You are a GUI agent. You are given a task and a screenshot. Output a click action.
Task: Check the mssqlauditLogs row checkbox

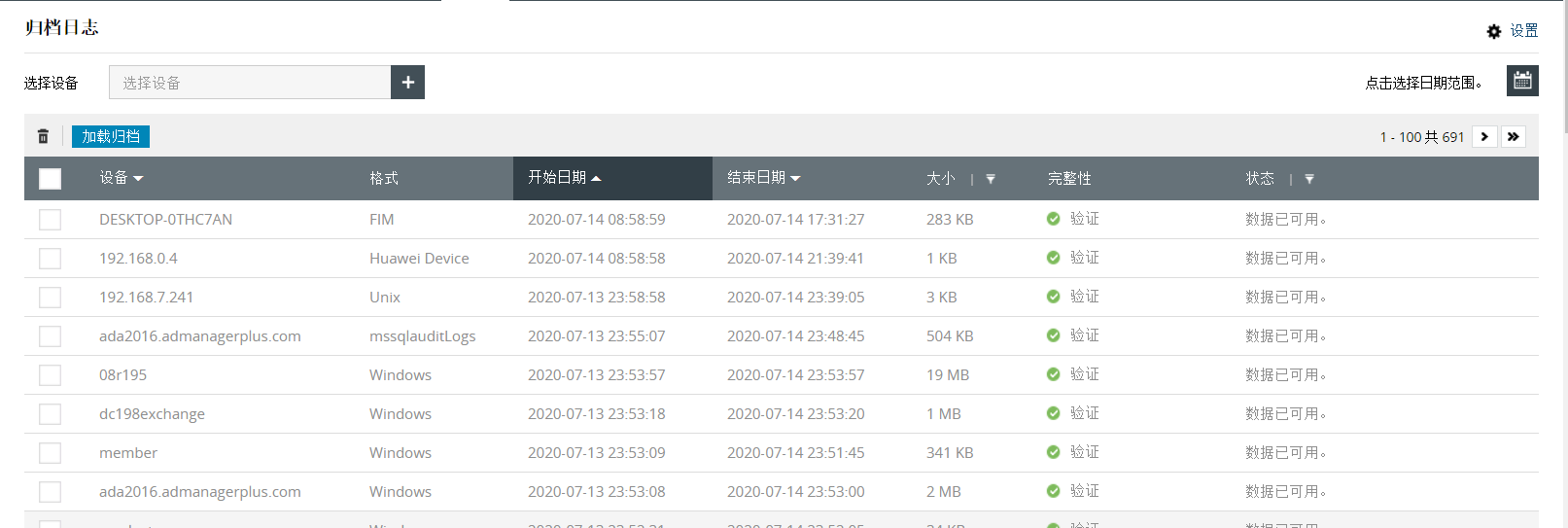tap(50, 336)
